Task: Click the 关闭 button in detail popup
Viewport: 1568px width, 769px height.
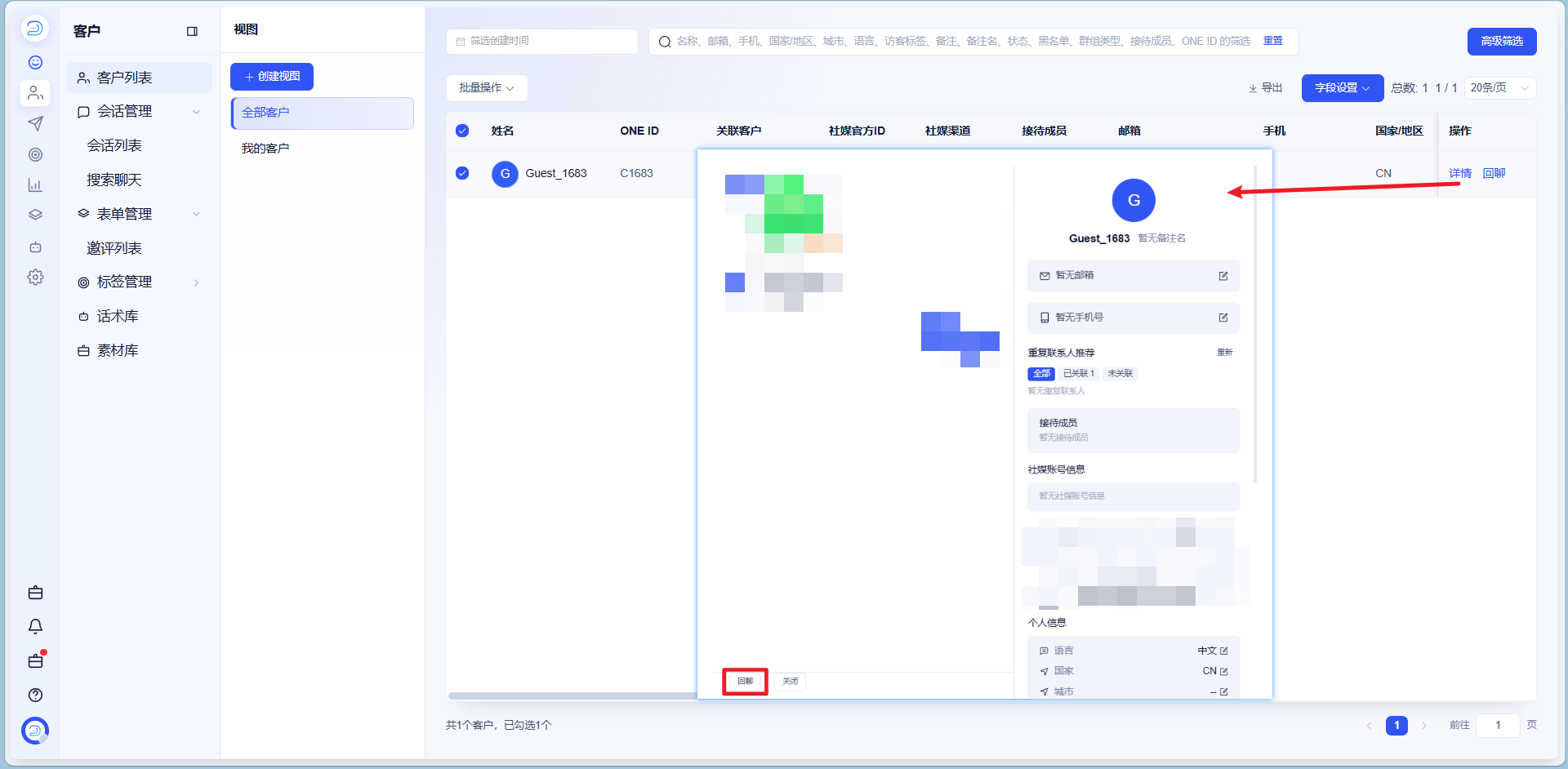Action: tap(791, 681)
